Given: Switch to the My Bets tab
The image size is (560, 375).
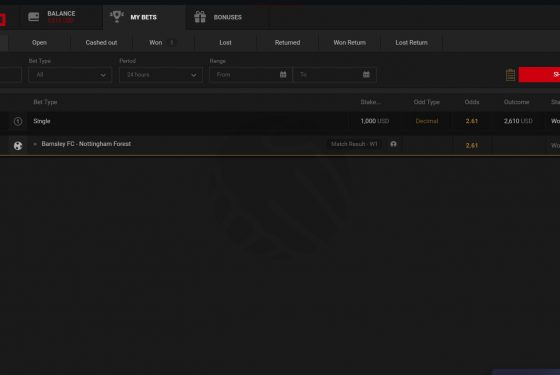Looking at the screenshot, I should 144,17.
